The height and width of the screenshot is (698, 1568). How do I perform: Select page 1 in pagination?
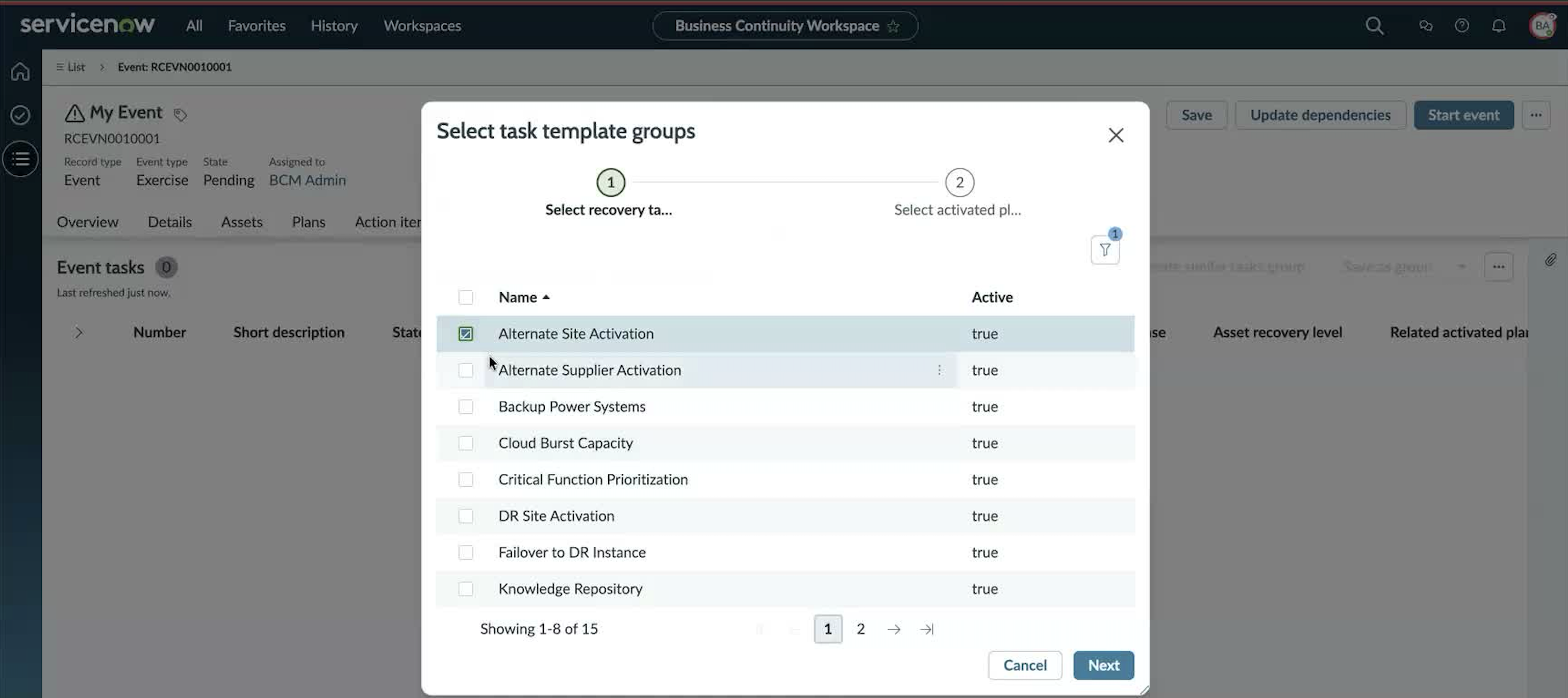point(828,629)
